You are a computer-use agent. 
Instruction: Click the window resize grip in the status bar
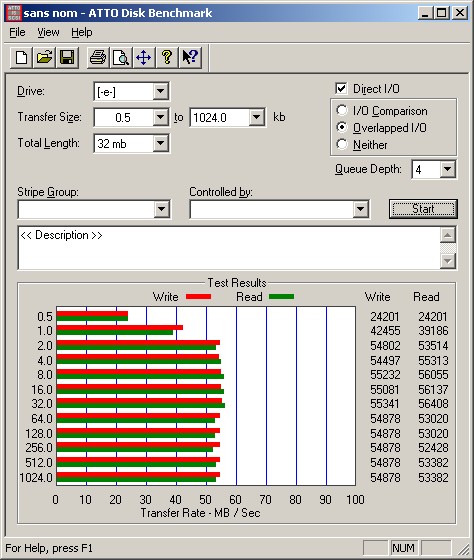(463, 548)
